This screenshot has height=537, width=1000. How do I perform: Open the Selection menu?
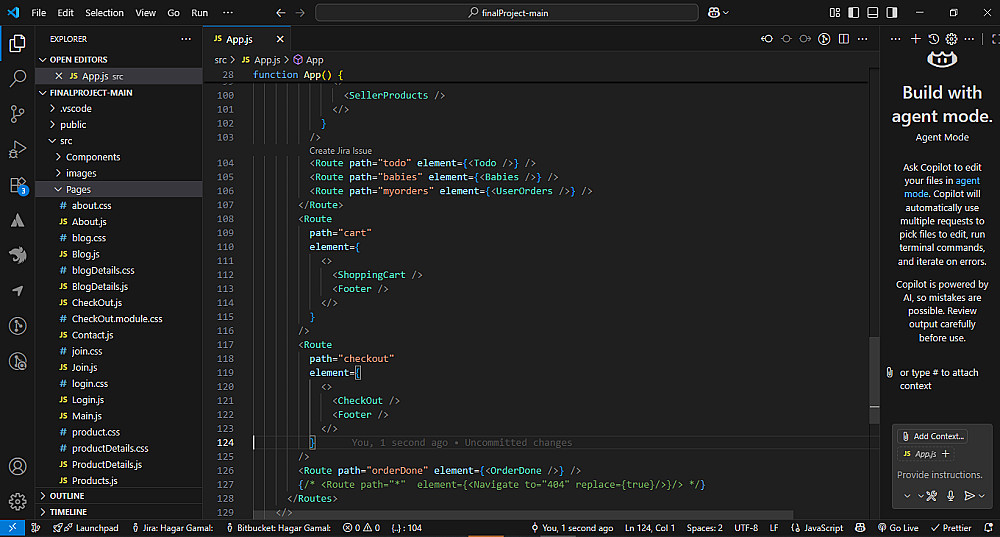(104, 13)
